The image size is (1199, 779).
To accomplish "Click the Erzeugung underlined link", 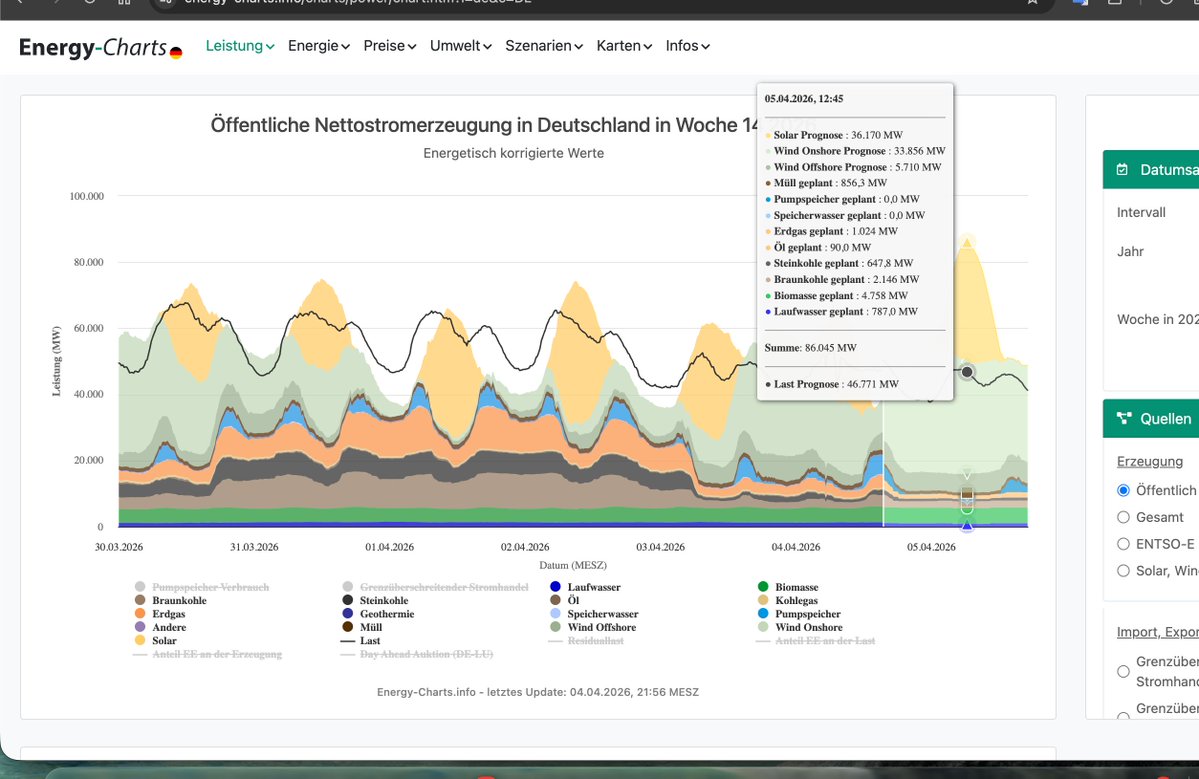I will click(1149, 462).
